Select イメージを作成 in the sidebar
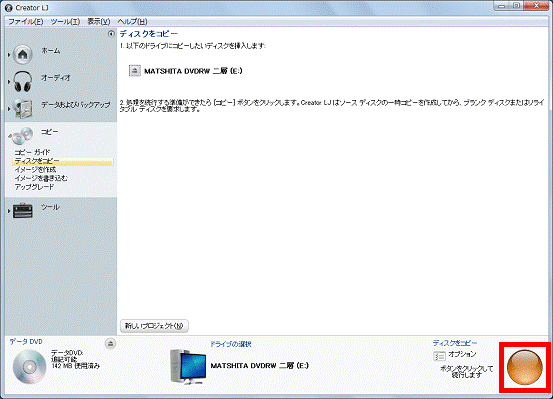Image resolution: width=553 pixels, height=399 pixels. (35, 170)
